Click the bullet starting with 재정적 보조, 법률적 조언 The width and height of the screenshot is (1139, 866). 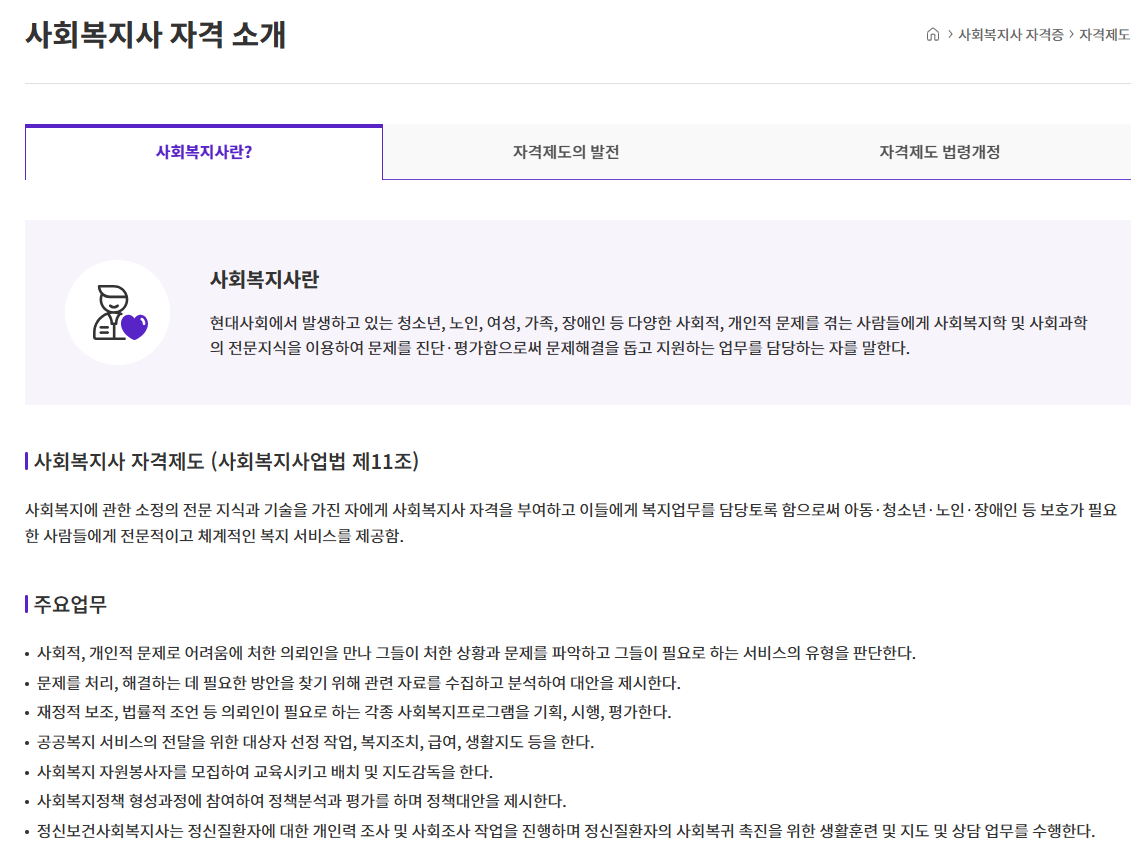[353, 712]
